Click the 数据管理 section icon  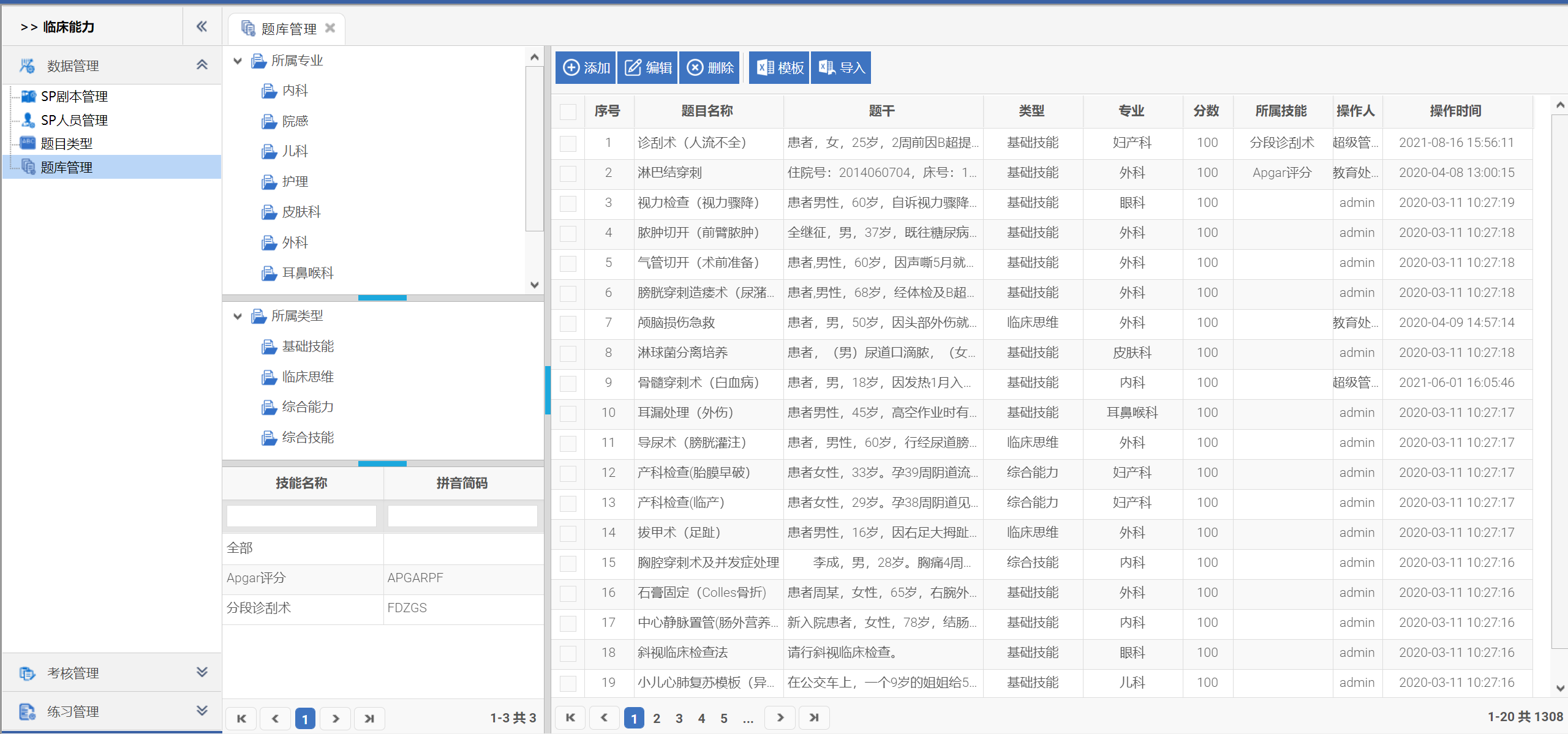pos(27,66)
